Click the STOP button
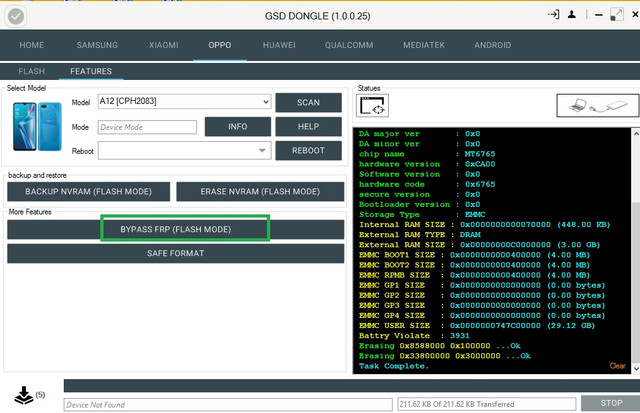Image resolution: width=640 pixels, height=413 pixels. tap(611, 403)
